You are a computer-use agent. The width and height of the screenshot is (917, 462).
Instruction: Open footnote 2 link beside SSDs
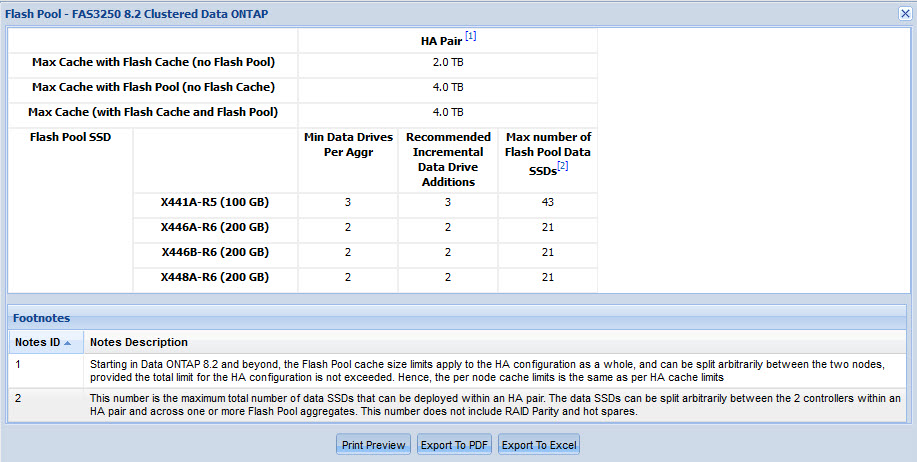click(563, 166)
